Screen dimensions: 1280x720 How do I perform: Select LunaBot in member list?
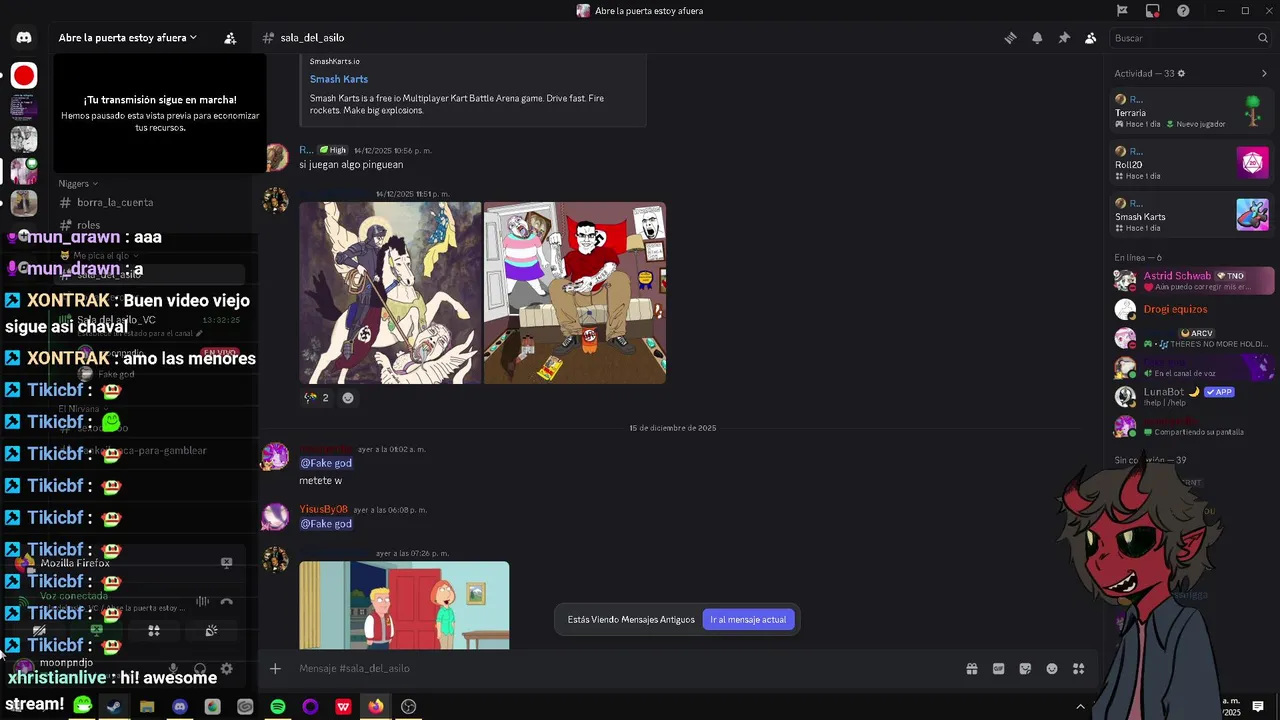[1192, 397]
